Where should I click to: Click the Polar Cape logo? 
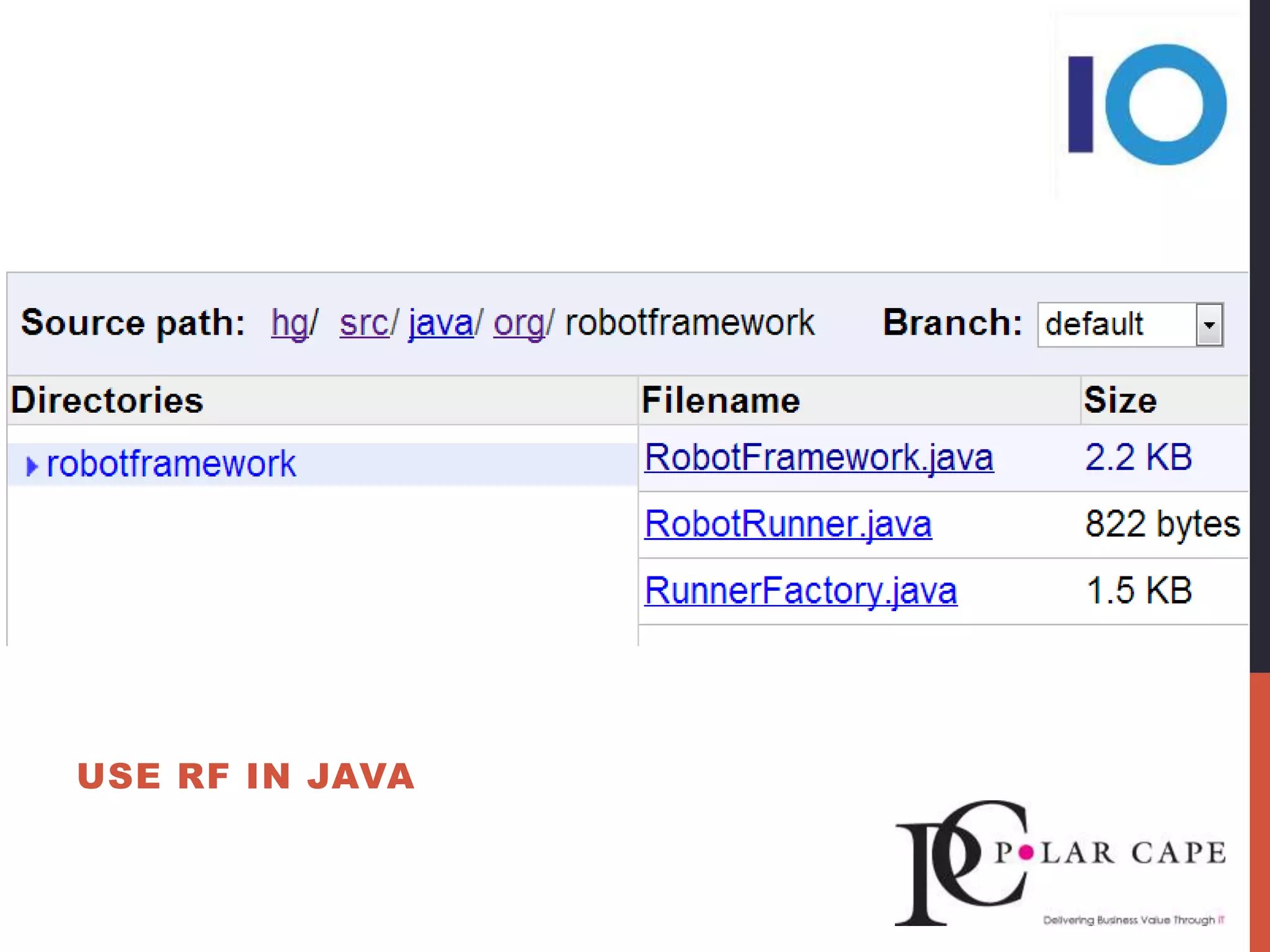click(x=1059, y=863)
